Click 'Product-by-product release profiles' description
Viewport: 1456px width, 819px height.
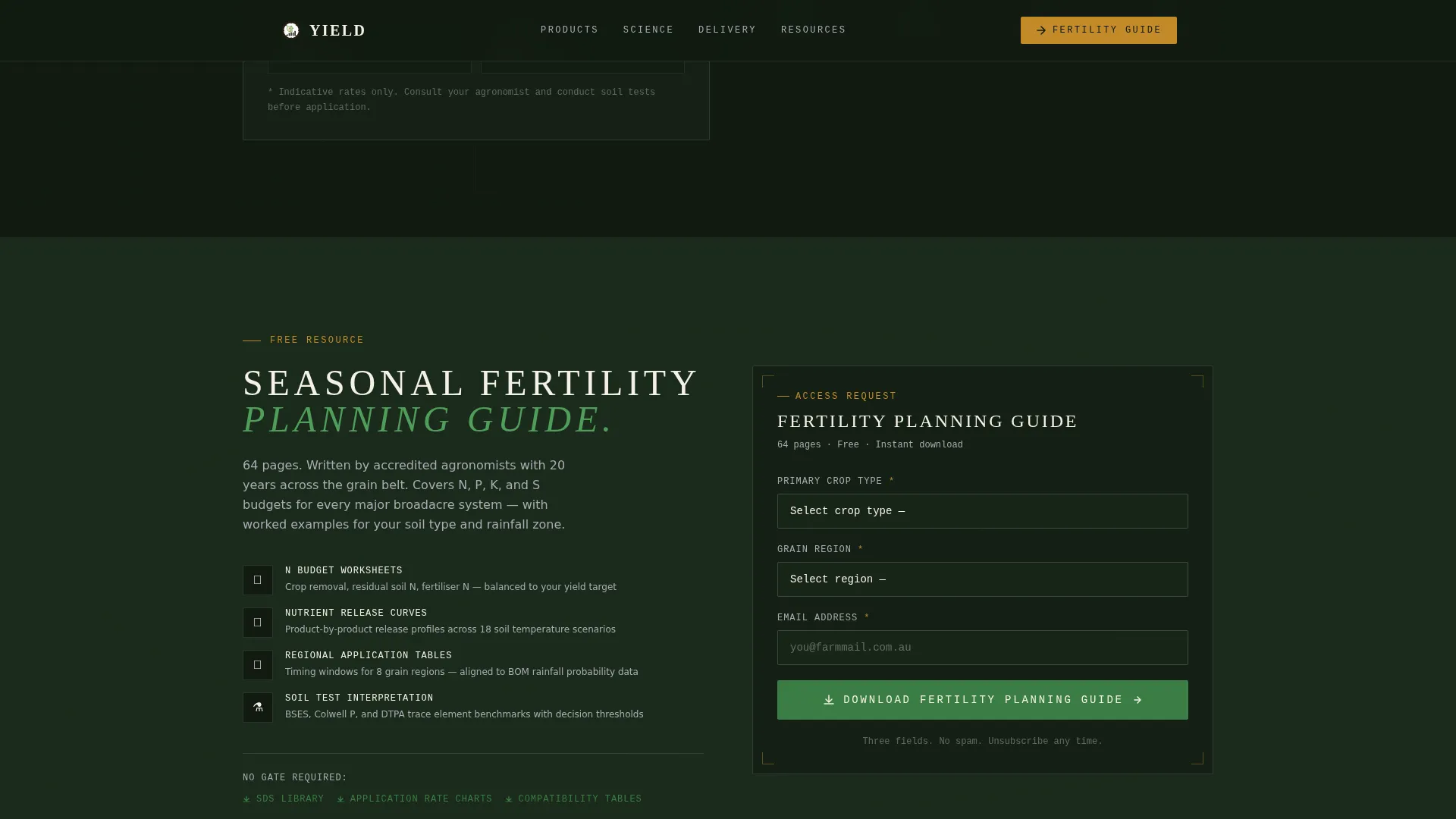point(450,629)
